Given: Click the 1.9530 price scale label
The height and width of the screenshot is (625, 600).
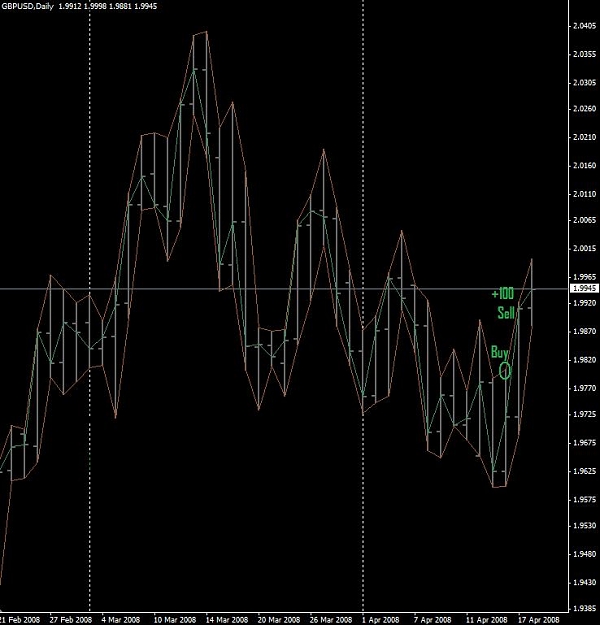Looking at the screenshot, I should (x=584, y=526).
